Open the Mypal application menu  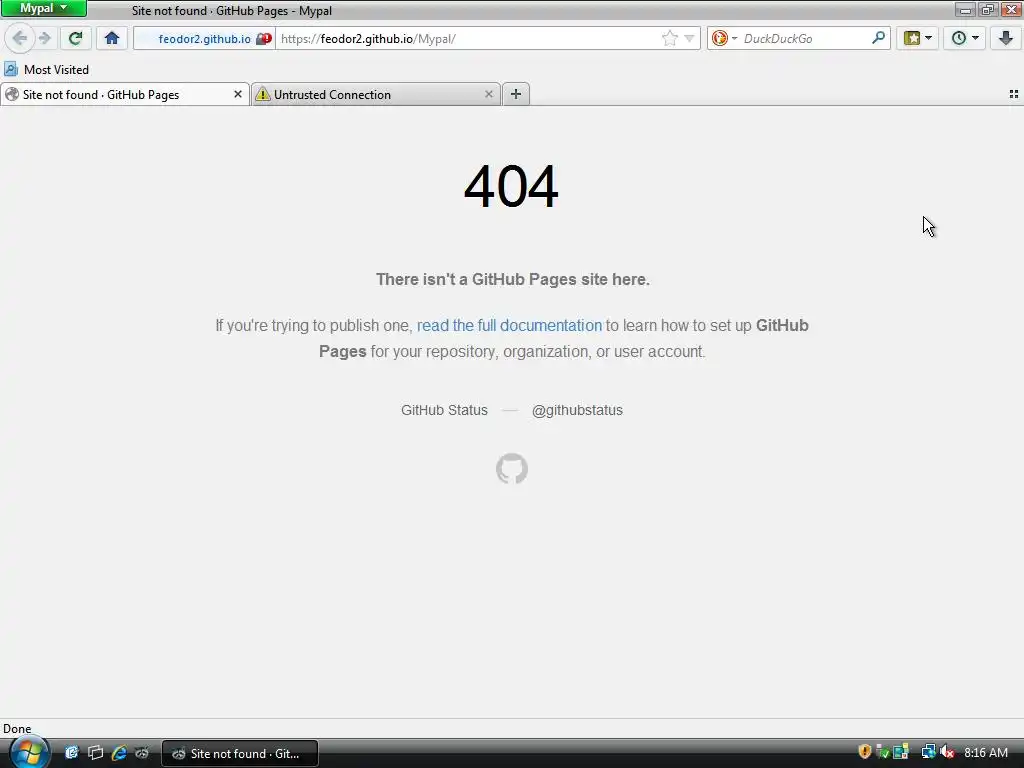(x=43, y=8)
